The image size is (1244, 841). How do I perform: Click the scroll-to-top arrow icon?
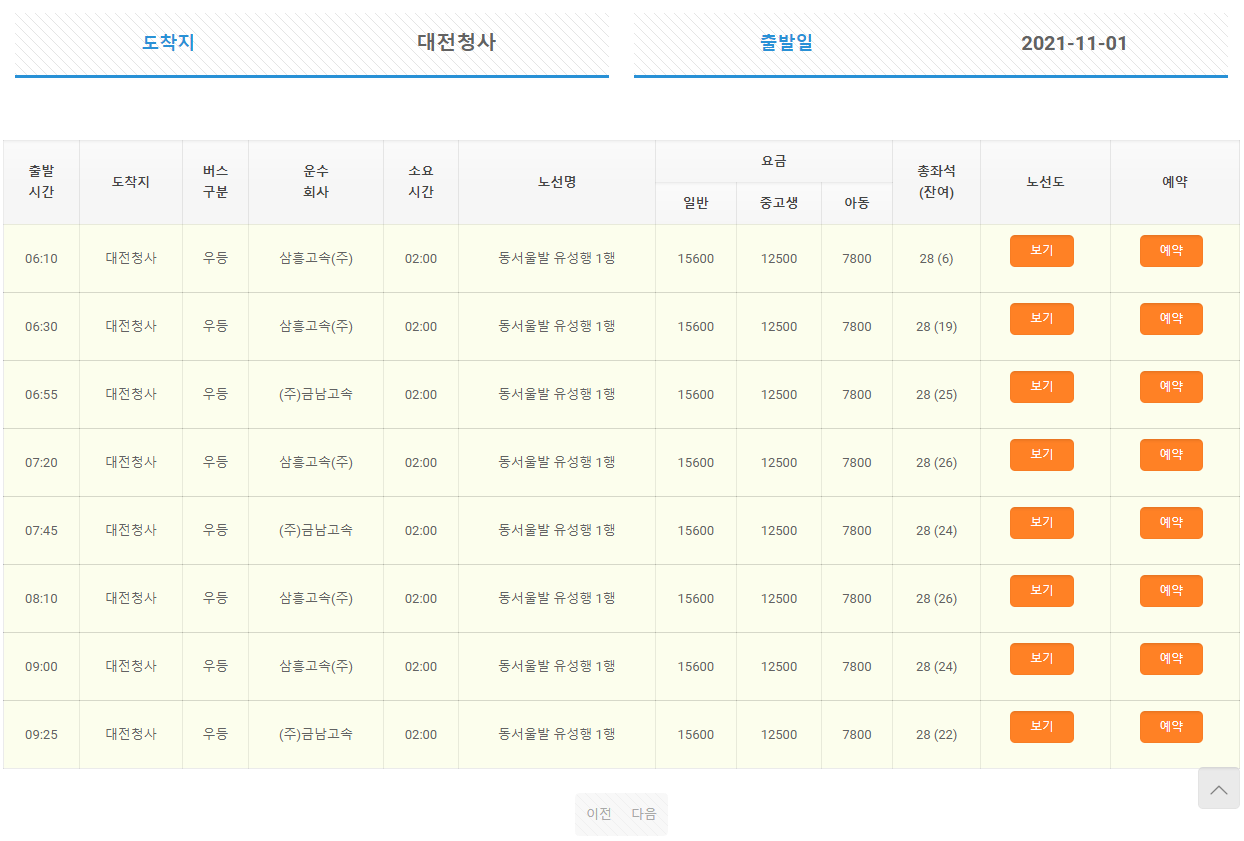pyautogui.click(x=1218, y=788)
